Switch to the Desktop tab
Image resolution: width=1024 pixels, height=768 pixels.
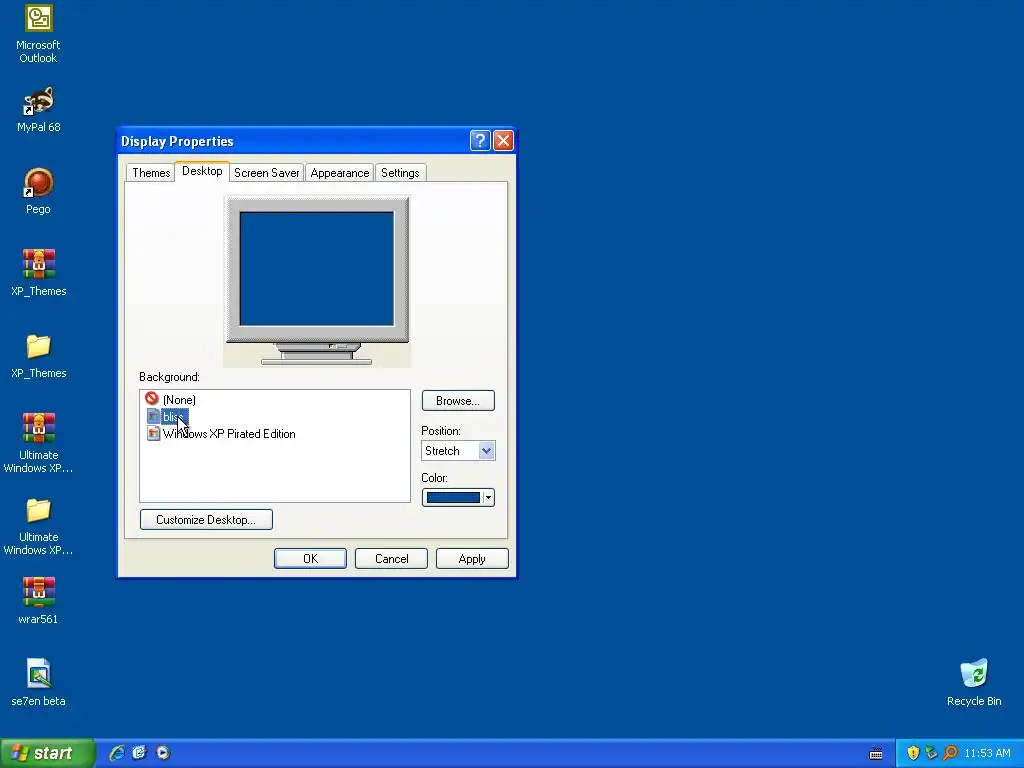[x=202, y=171]
